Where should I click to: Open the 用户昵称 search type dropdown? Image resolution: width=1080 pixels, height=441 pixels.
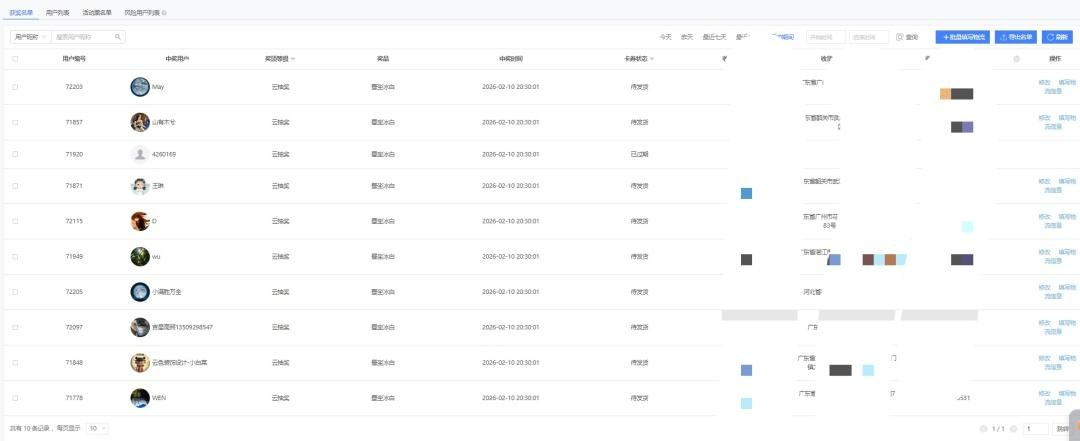pyautogui.click(x=30, y=37)
